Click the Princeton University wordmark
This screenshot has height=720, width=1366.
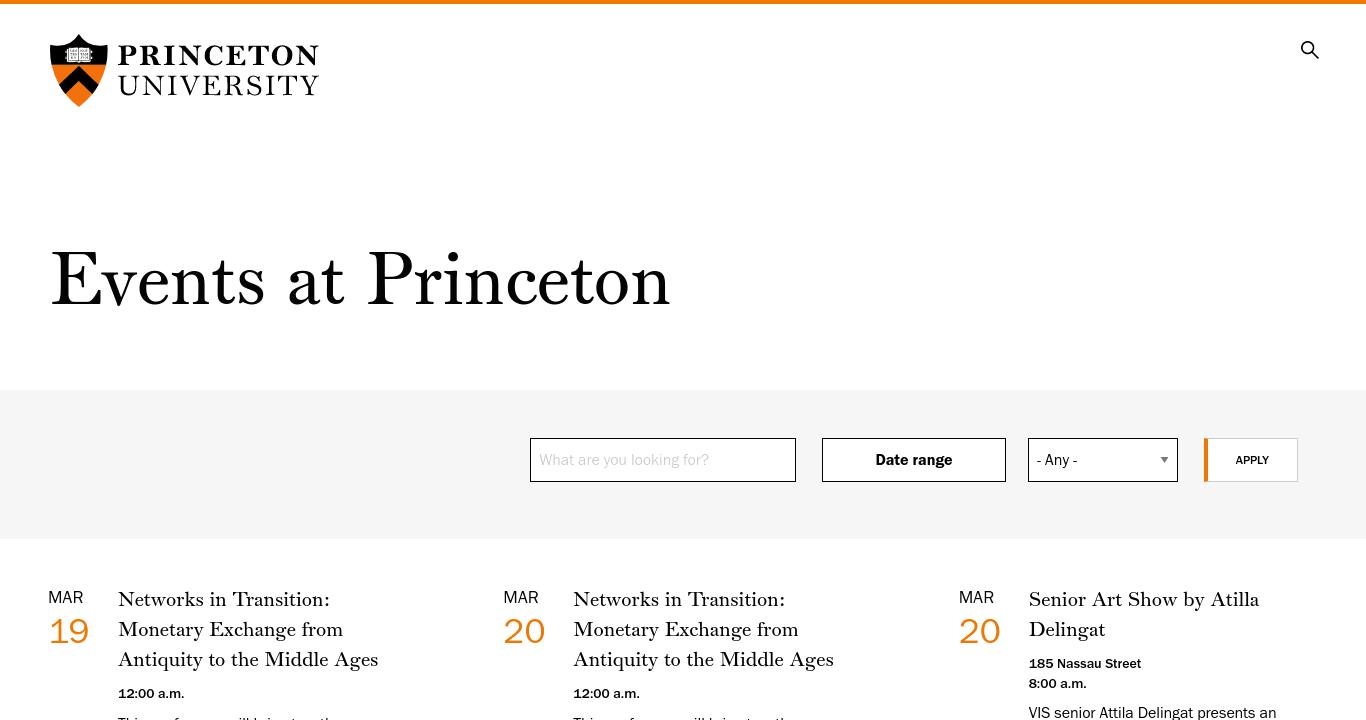[218, 70]
